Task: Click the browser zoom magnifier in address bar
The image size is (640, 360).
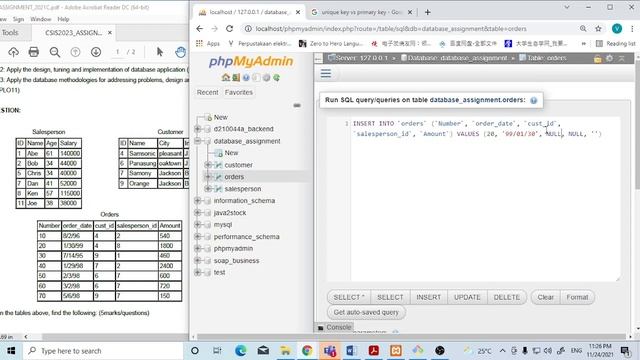Action: pyautogui.click(x=583, y=29)
